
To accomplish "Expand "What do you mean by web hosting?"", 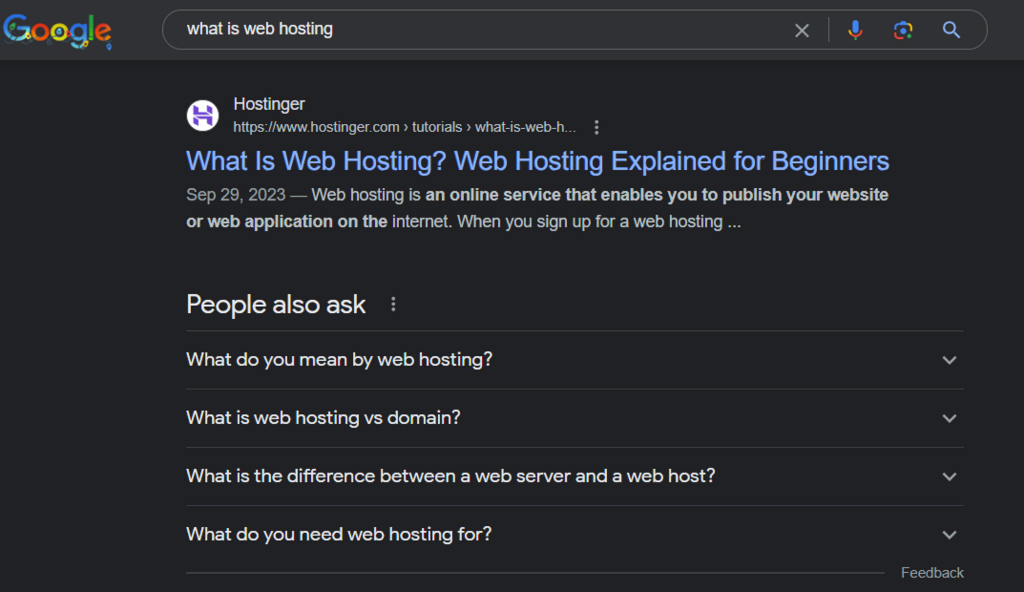I will click(575, 360).
